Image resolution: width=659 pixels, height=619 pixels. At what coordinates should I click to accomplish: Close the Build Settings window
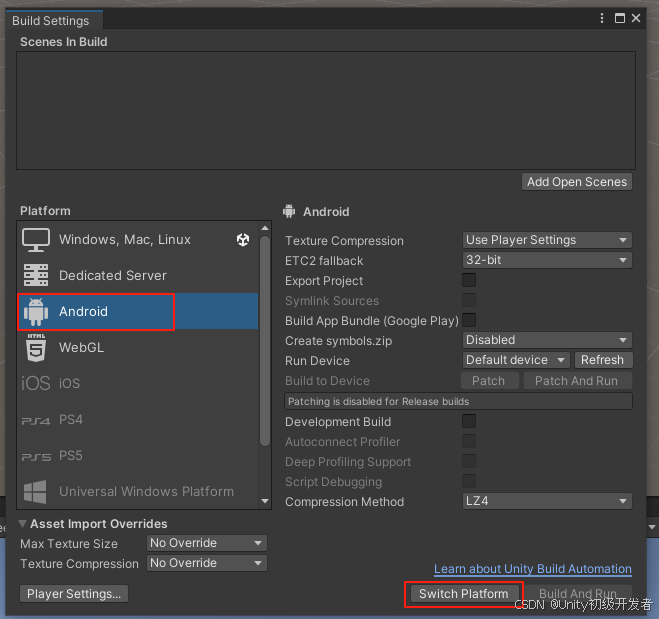[x=636, y=18]
